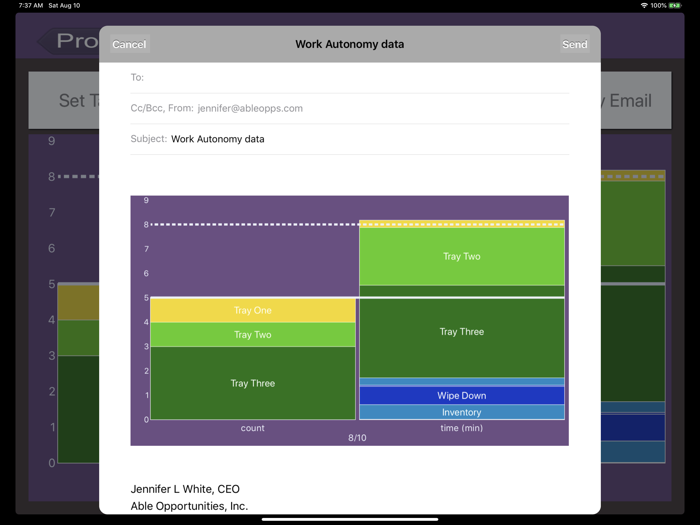700x525 pixels.
Task: Click the 7:37 AM clock in status bar
Action: tap(31, 5)
